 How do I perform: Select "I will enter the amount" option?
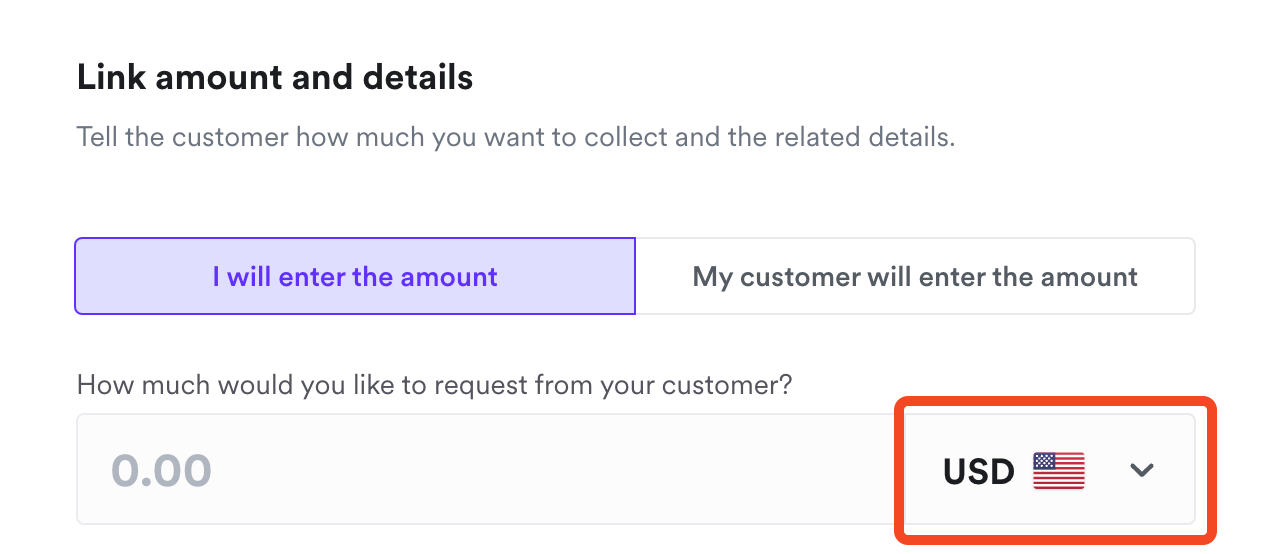coord(355,276)
